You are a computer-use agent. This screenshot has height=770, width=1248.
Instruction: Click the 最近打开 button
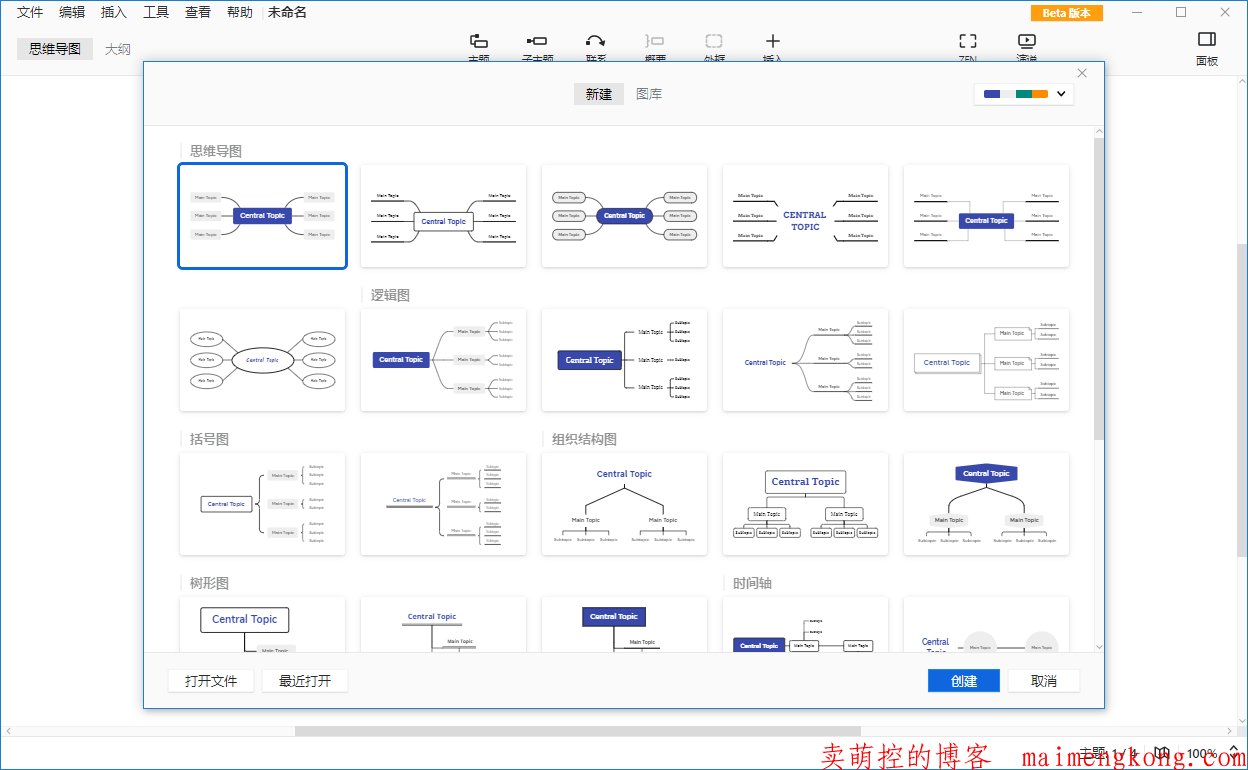[304, 681]
